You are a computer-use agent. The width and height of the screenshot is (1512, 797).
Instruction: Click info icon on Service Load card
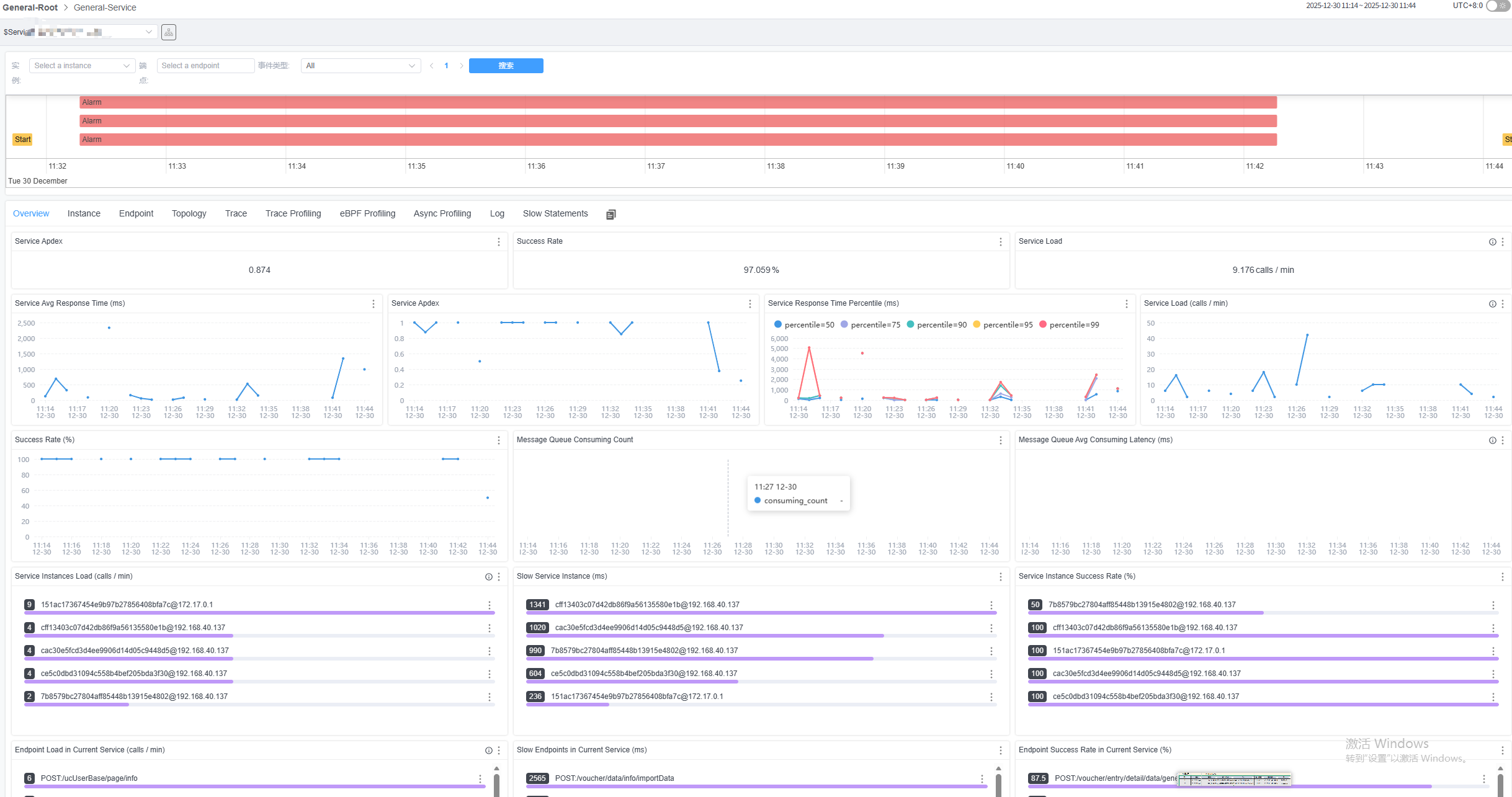click(x=1492, y=242)
